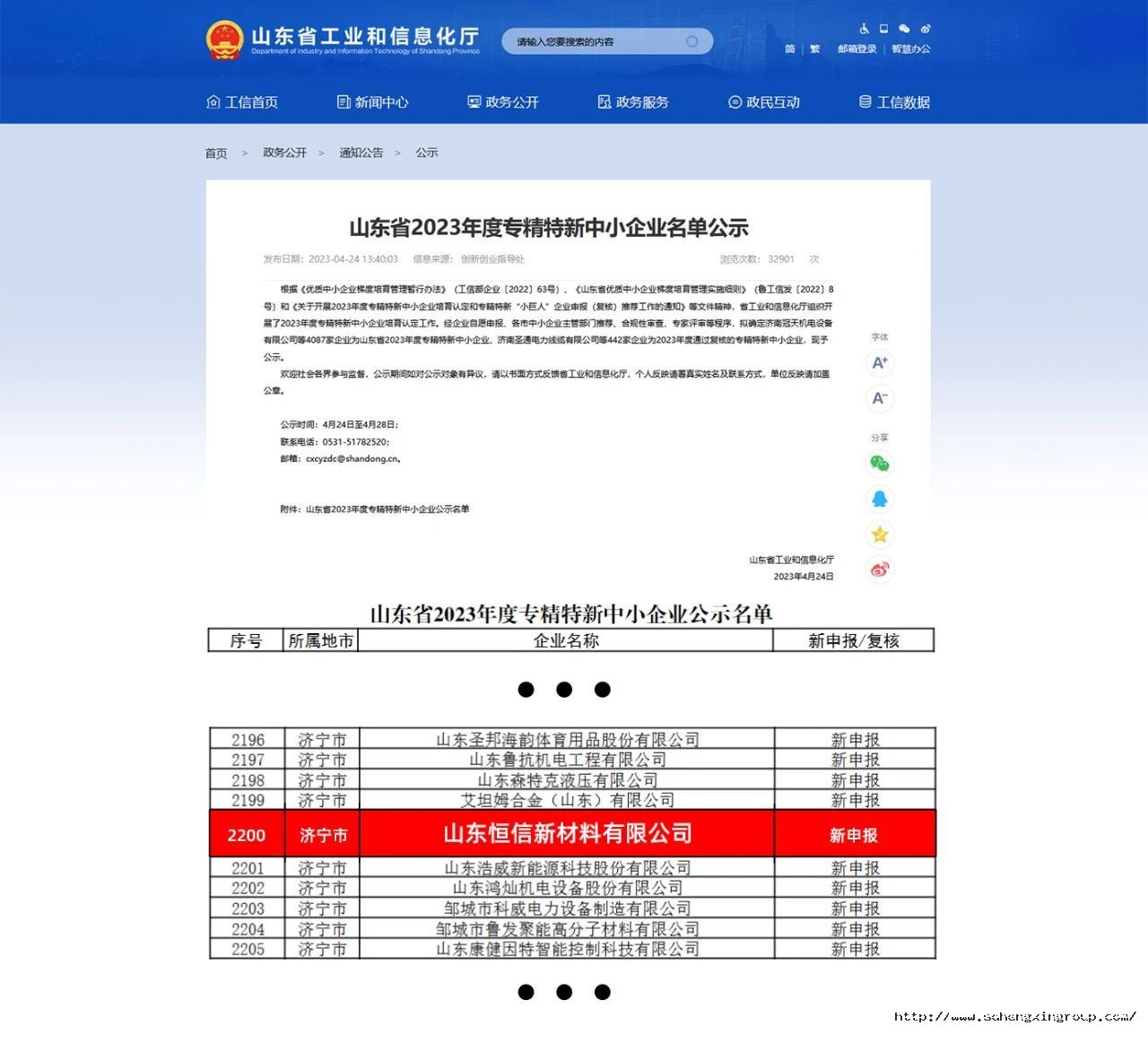Click the search input field
The image size is (1148, 1043).
tap(592, 41)
